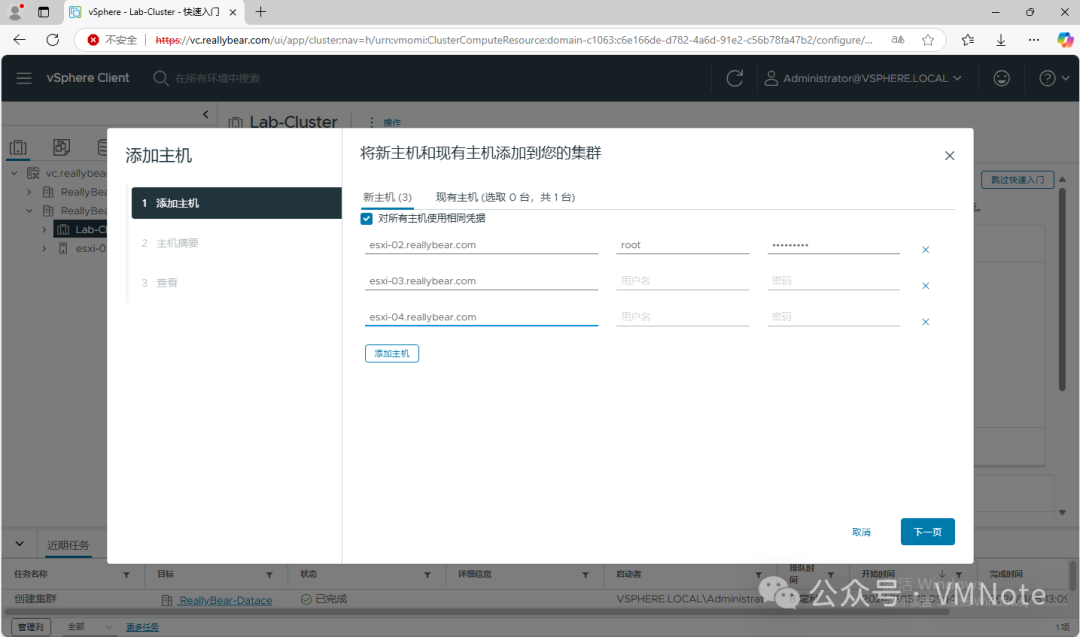
Task: Remove the esxi-02.reallybear.com host row
Action: [925, 249]
